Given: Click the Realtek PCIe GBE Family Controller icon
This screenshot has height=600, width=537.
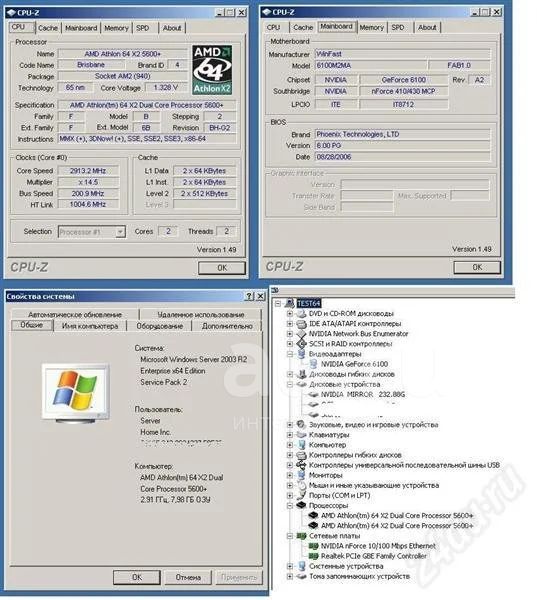Looking at the screenshot, I should [x=313, y=556].
